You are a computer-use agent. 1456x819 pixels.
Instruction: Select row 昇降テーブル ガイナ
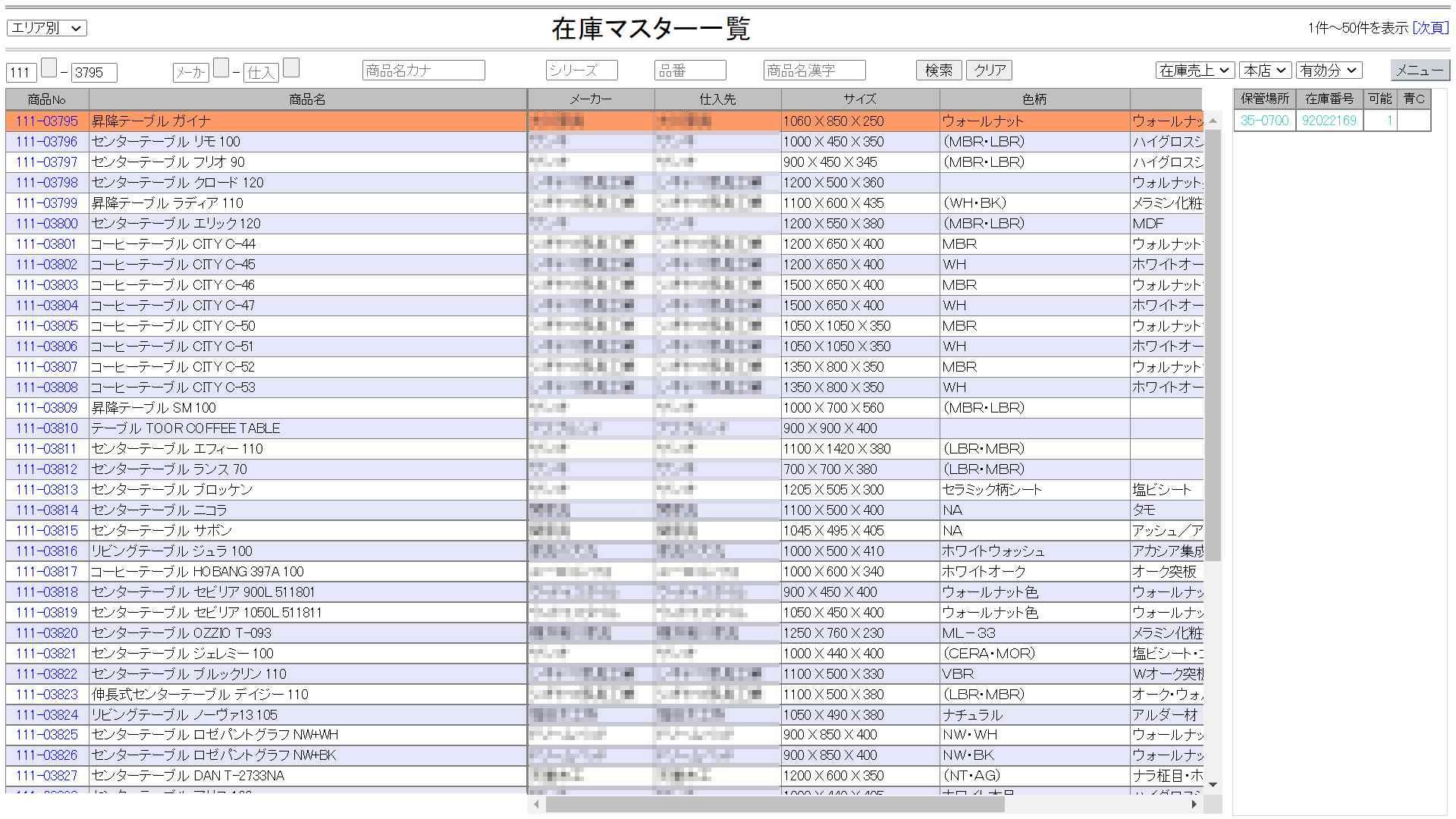click(604, 121)
